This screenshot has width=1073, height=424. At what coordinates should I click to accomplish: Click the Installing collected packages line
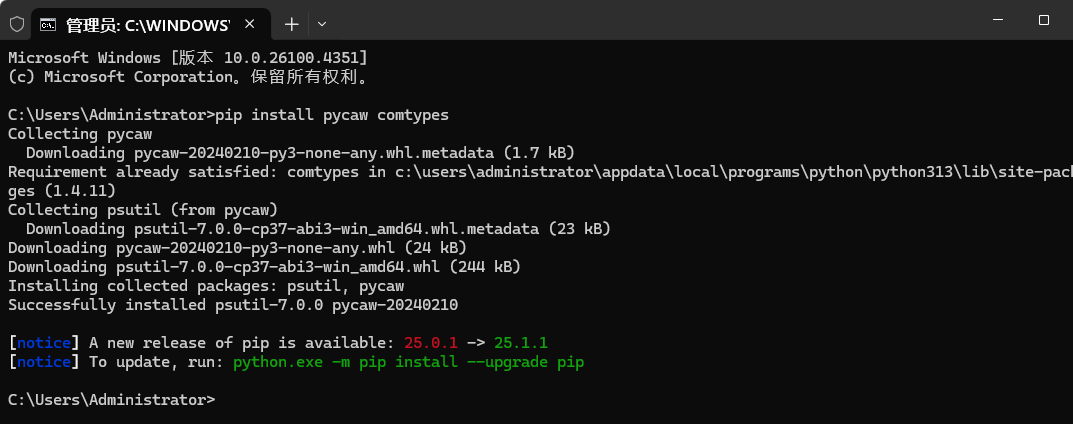pos(206,285)
